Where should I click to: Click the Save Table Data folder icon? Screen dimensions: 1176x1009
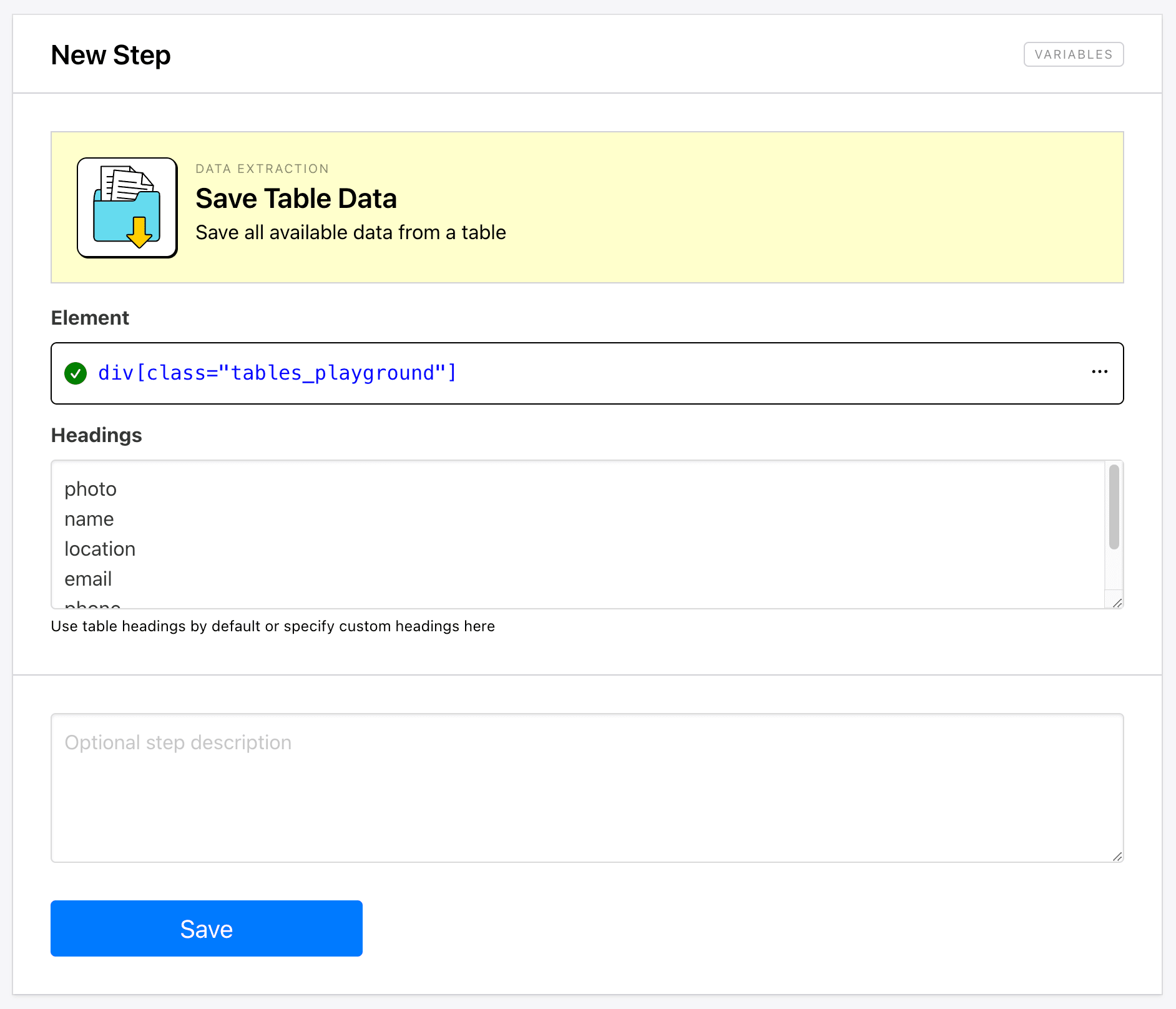click(x=127, y=207)
